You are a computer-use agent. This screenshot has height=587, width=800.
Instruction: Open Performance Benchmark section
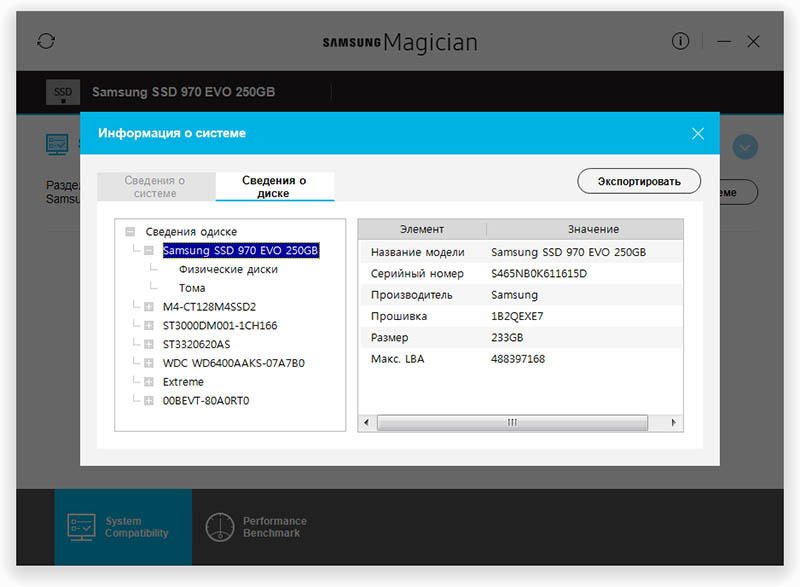pyautogui.click(x=256, y=527)
